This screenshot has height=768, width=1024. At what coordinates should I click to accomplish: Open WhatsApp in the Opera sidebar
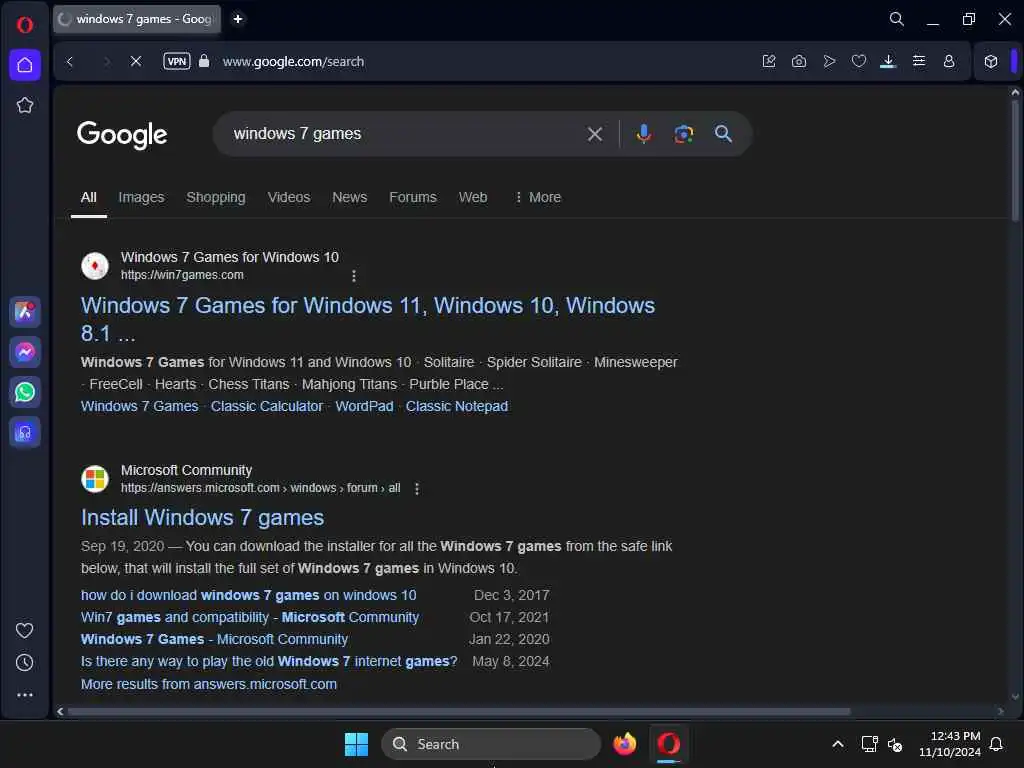(x=25, y=392)
